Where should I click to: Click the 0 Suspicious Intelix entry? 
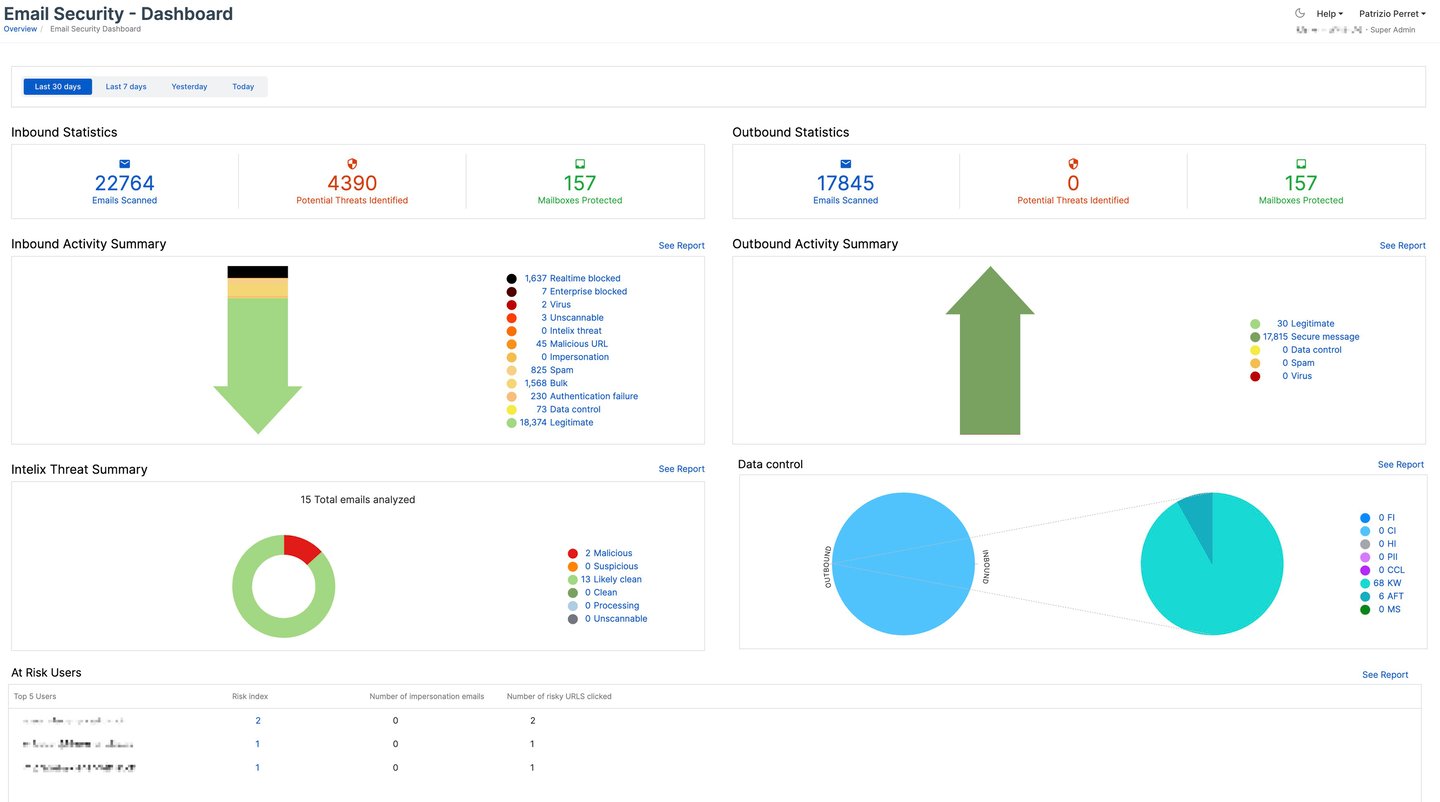click(611, 566)
